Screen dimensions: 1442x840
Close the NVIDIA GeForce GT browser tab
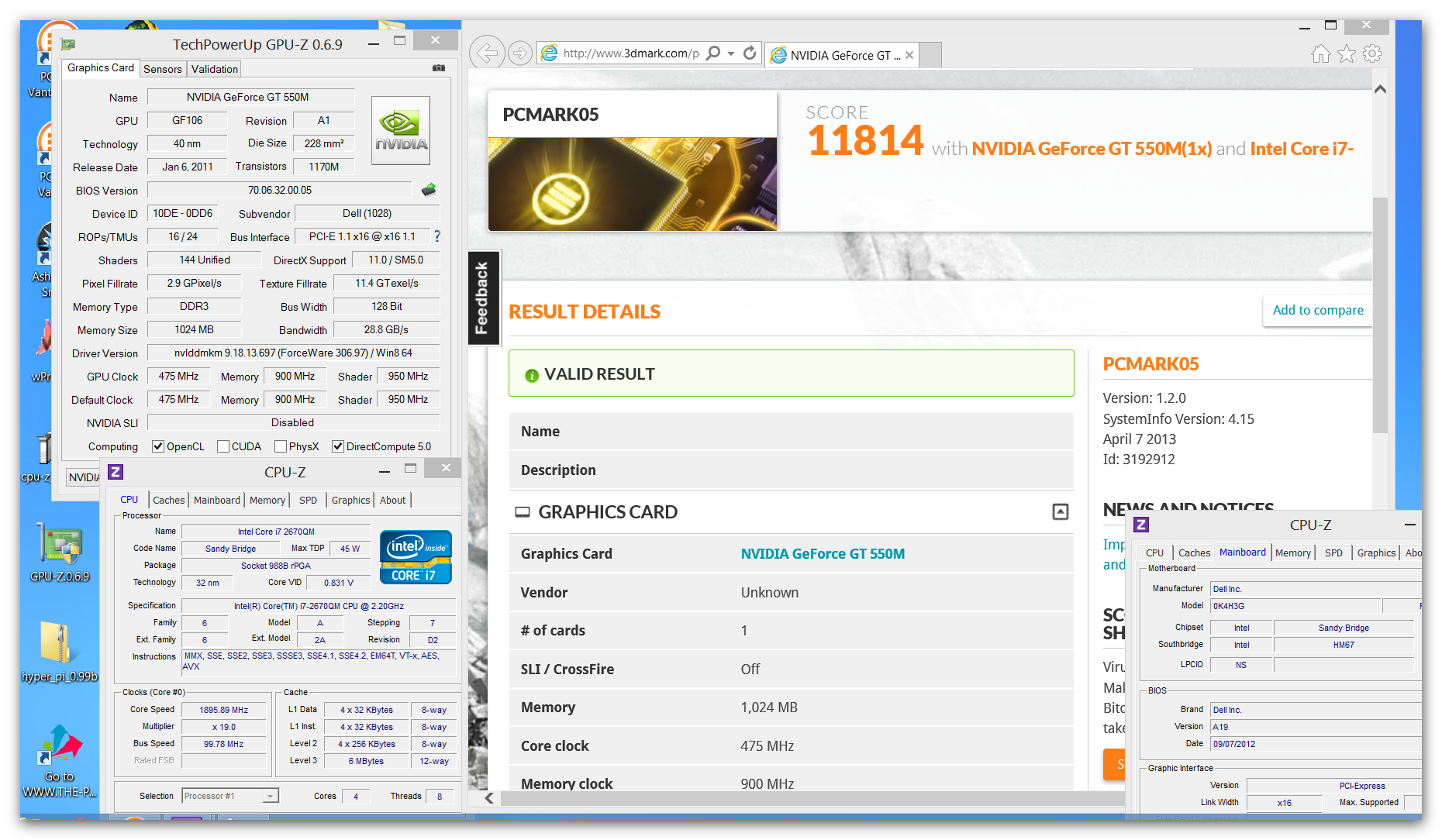click(909, 55)
